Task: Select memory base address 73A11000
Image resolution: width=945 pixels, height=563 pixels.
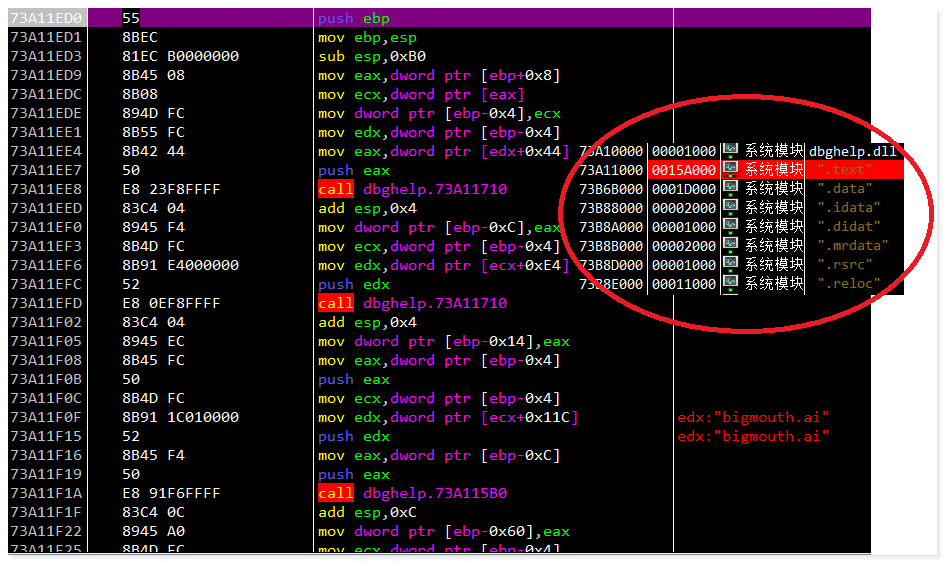Action: pyautogui.click(x=611, y=170)
